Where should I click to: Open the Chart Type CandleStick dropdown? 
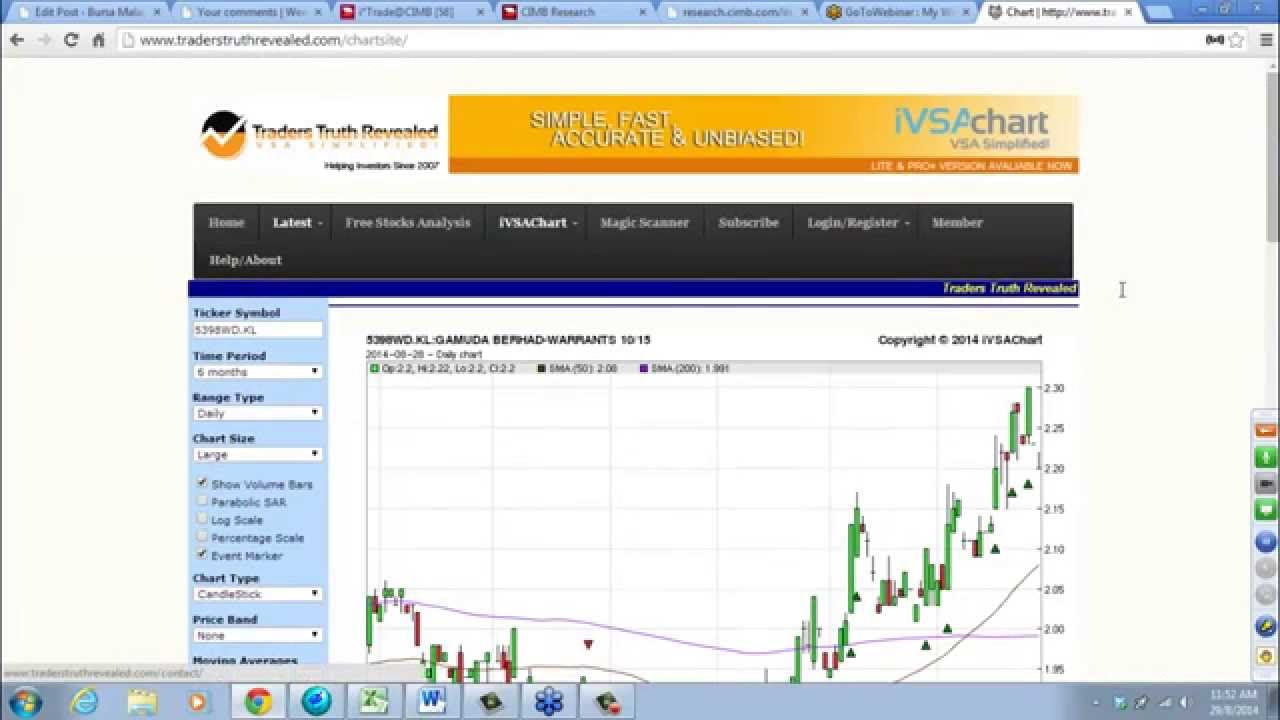(x=257, y=594)
